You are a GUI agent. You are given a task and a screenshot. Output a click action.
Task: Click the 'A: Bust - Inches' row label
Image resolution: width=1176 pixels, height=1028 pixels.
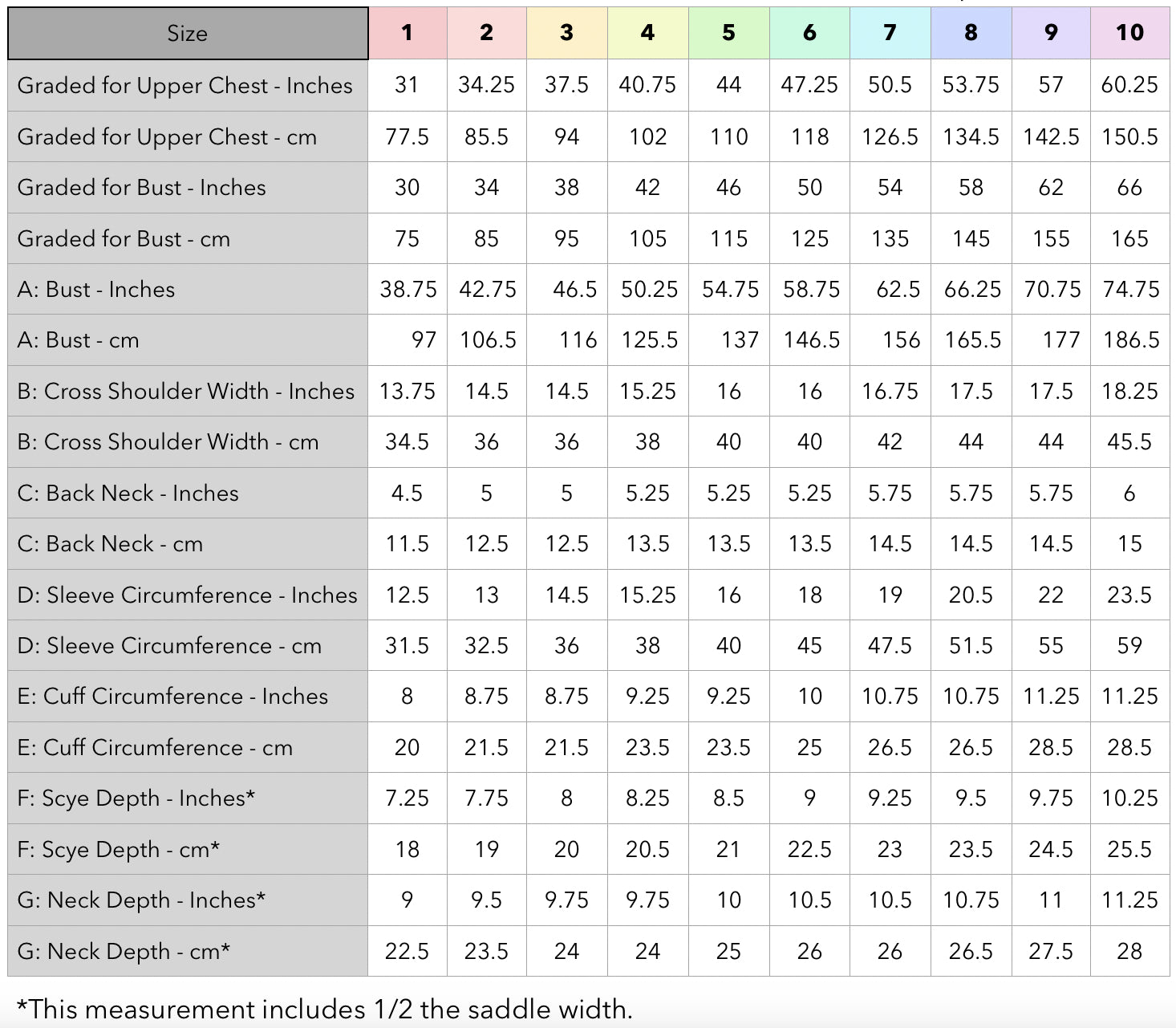[x=95, y=290]
